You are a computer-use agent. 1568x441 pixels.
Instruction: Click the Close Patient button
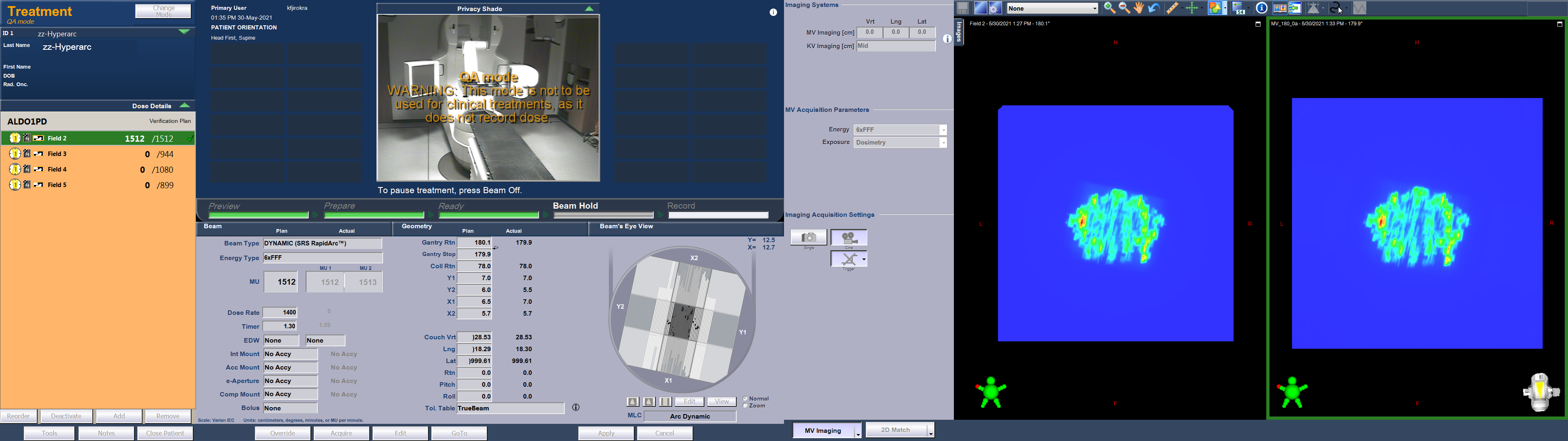tap(165, 433)
